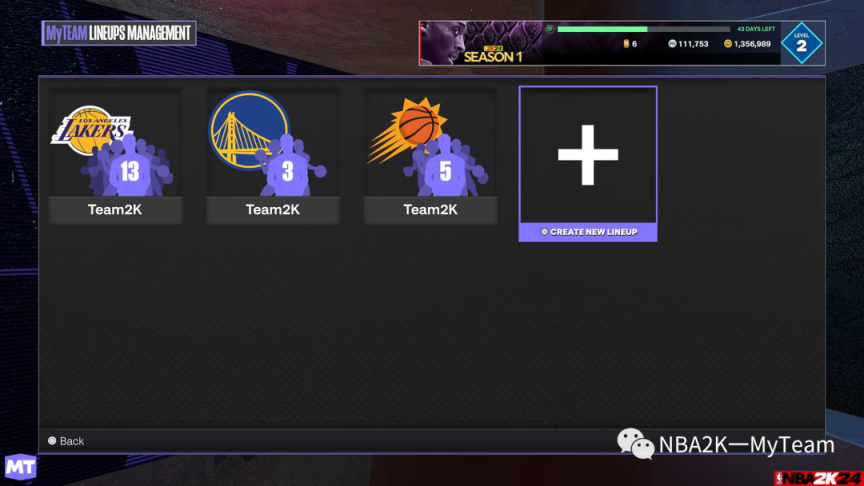
Task: Click the token card icon
Action: pyautogui.click(x=626, y=44)
